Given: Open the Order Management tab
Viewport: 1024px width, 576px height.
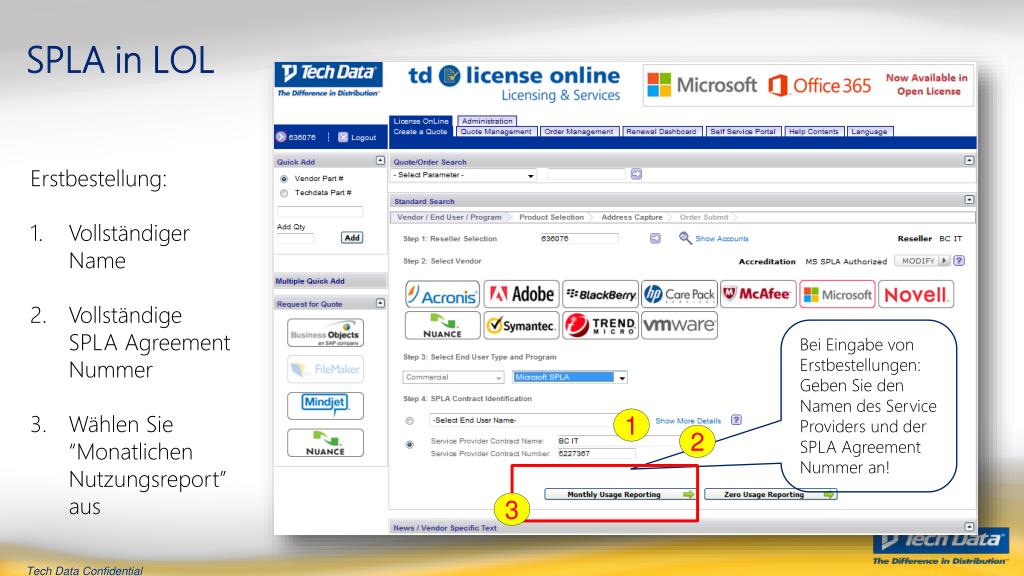Looking at the screenshot, I should point(579,131).
